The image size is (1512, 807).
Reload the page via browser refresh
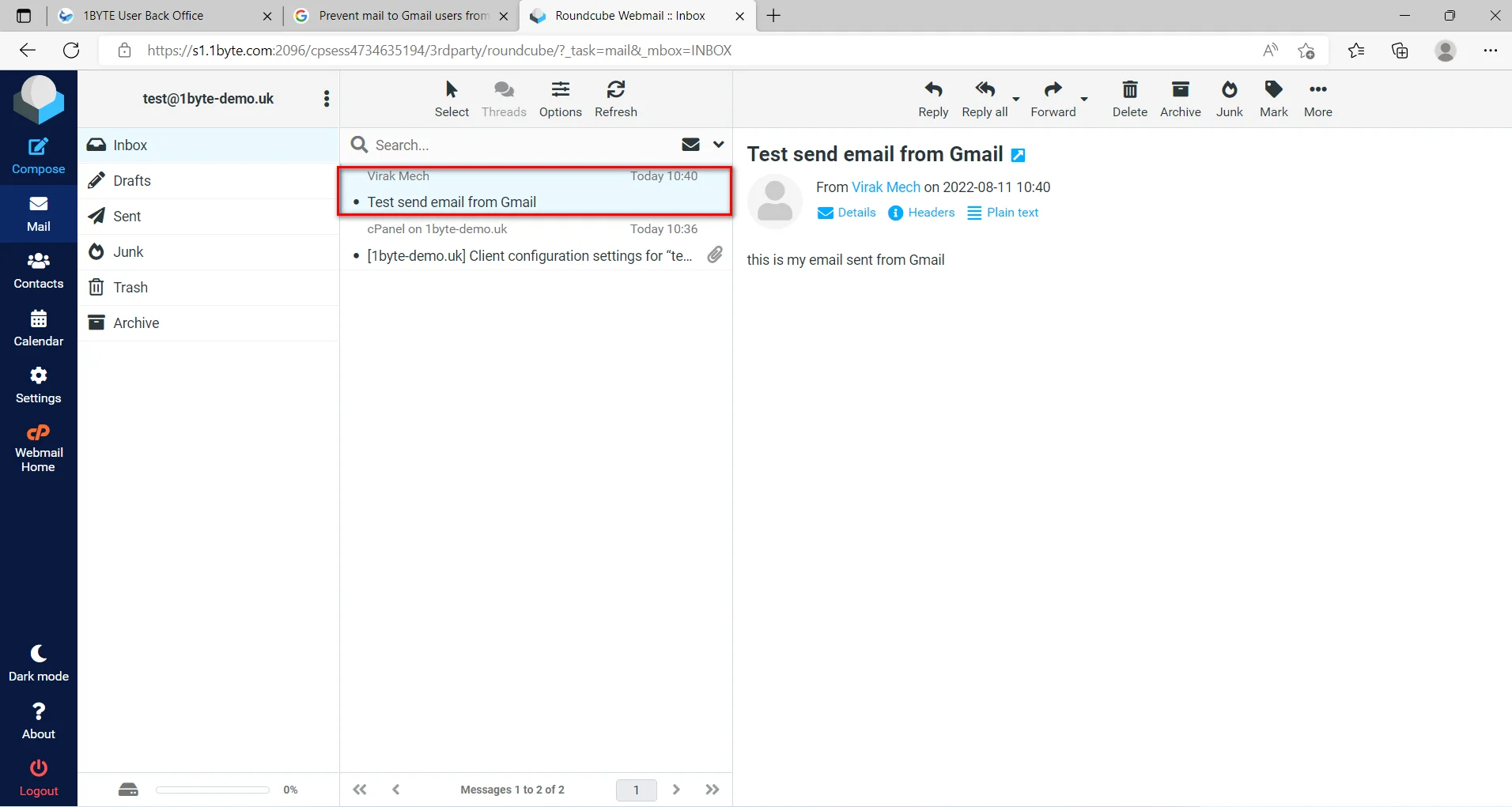[71, 51]
